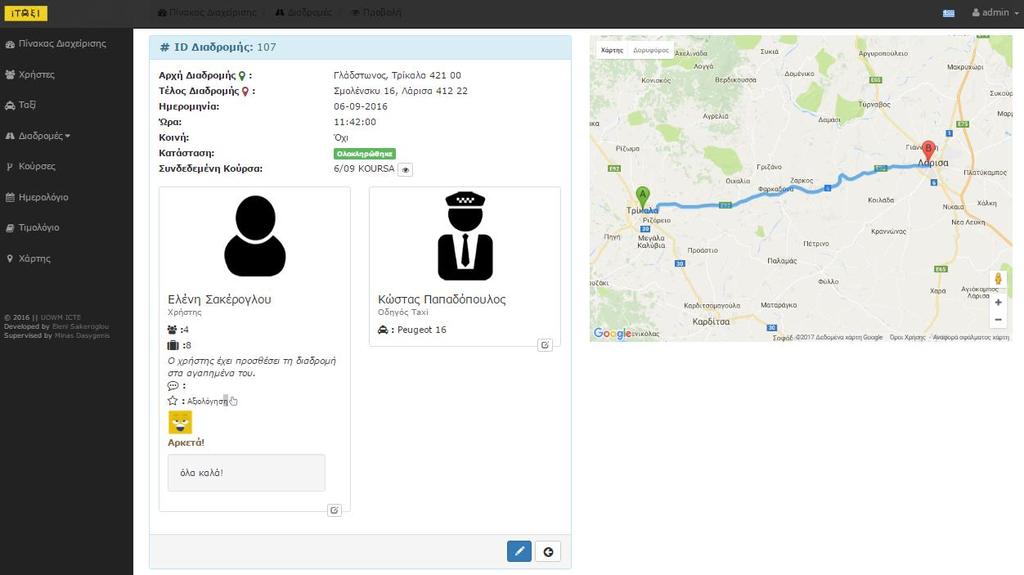Screen dimensions: 1024x575
Task: Click the eye icon next to 6/09 KOURSA
Action: 406,169
